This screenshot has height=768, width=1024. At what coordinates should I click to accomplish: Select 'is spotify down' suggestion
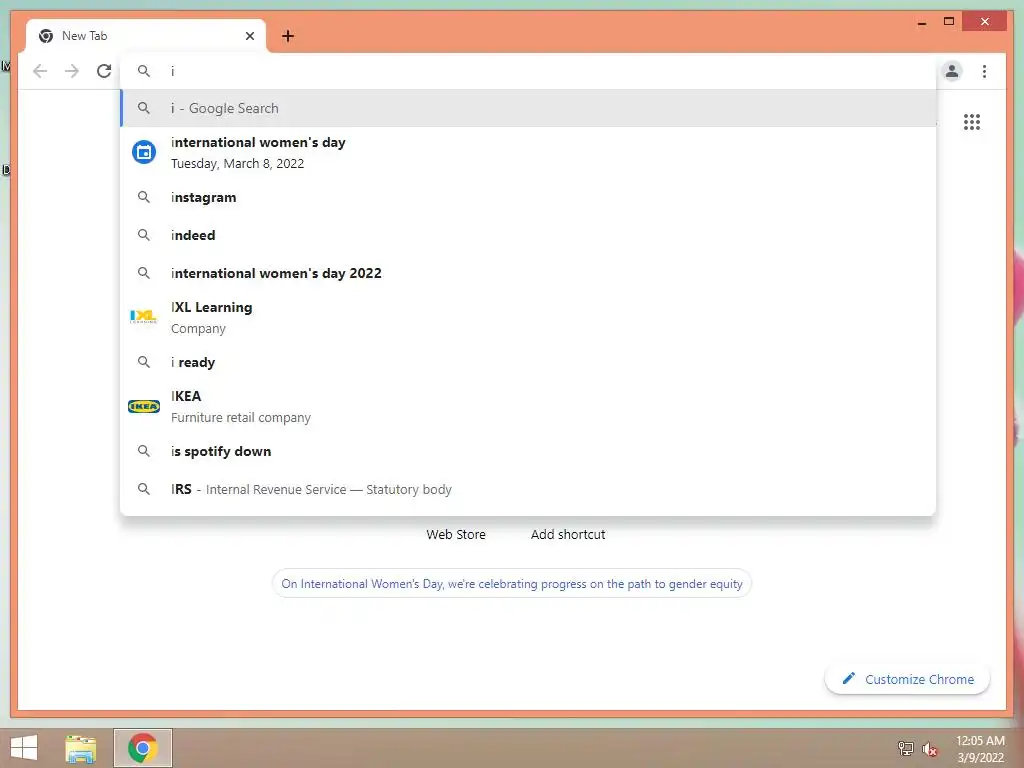(x=528, y=451)
